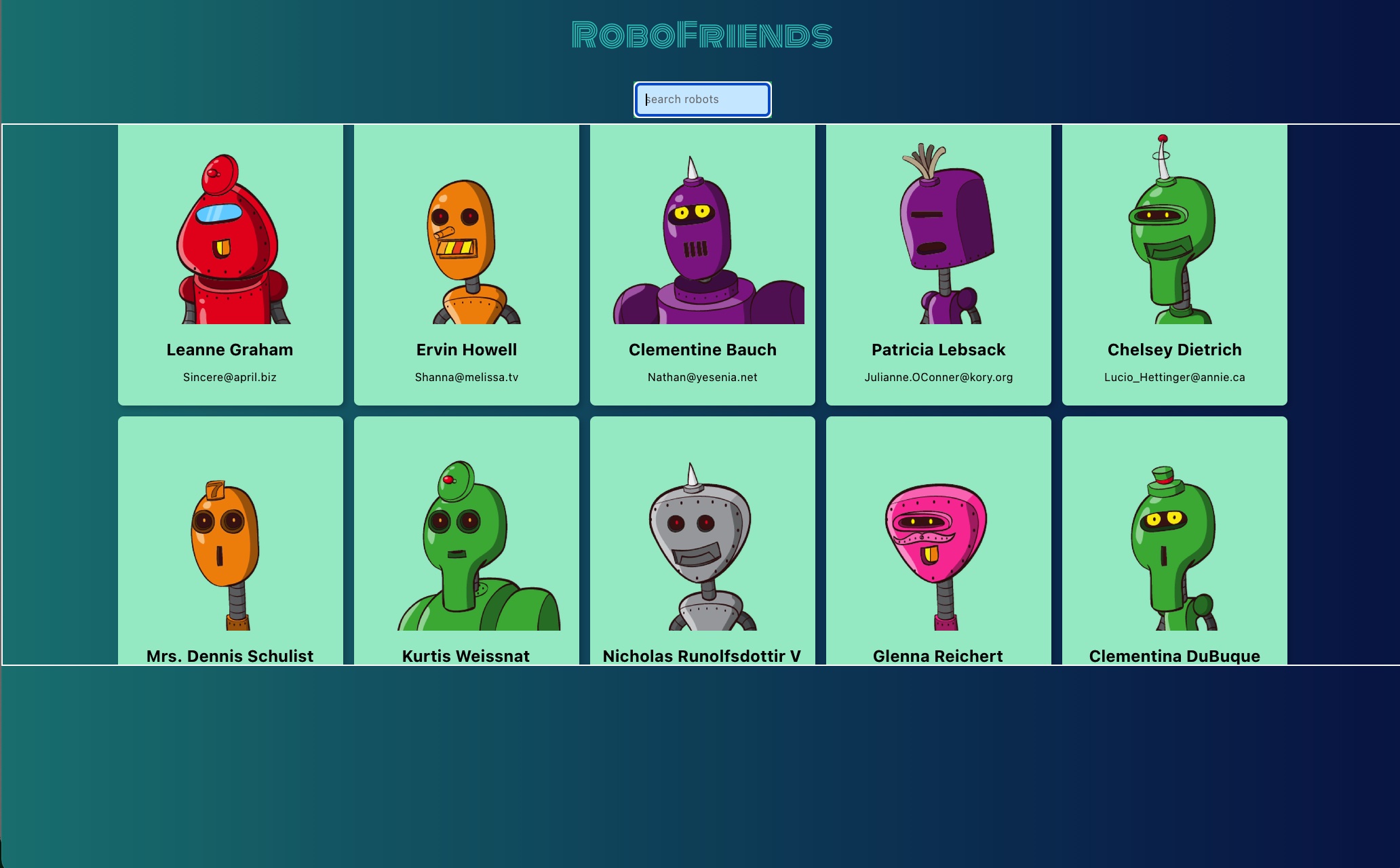Click the email Nathan@yesenia.net
Image resolution: width=1400 pixels, height=868 pixels.
(x=703, y=378)
